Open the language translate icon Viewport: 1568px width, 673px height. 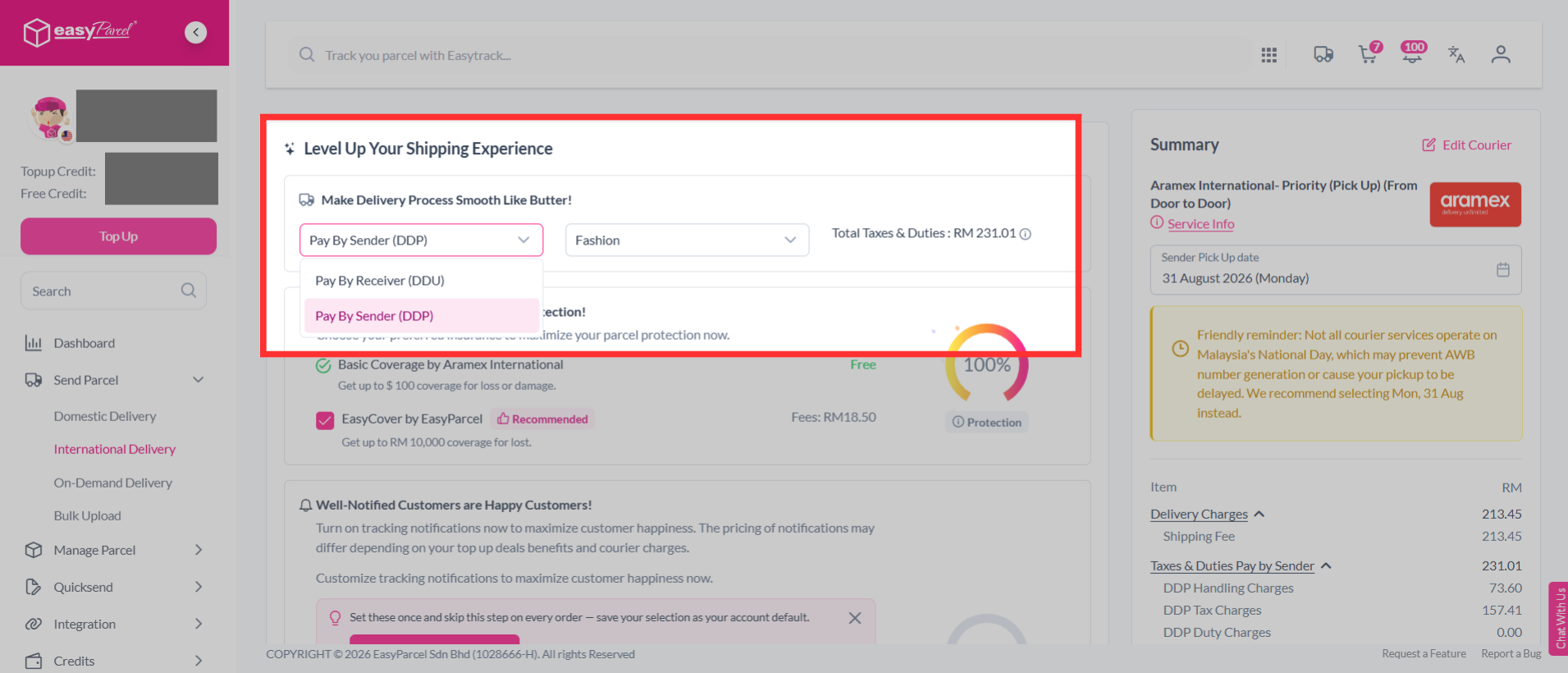[1456, 54]
